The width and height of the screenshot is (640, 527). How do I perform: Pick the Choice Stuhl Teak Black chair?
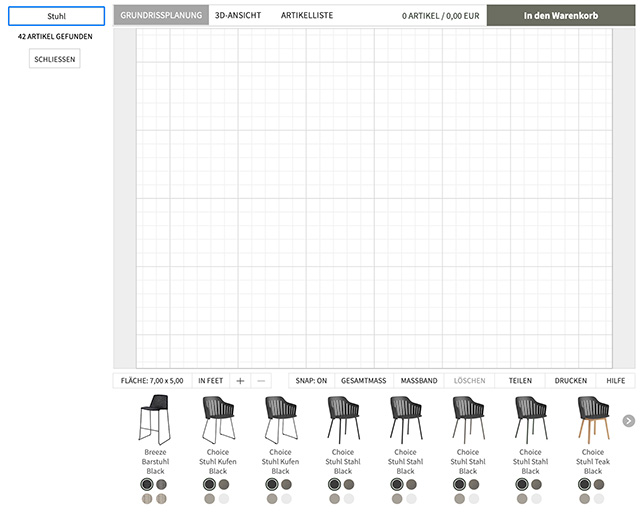(593, 419)
